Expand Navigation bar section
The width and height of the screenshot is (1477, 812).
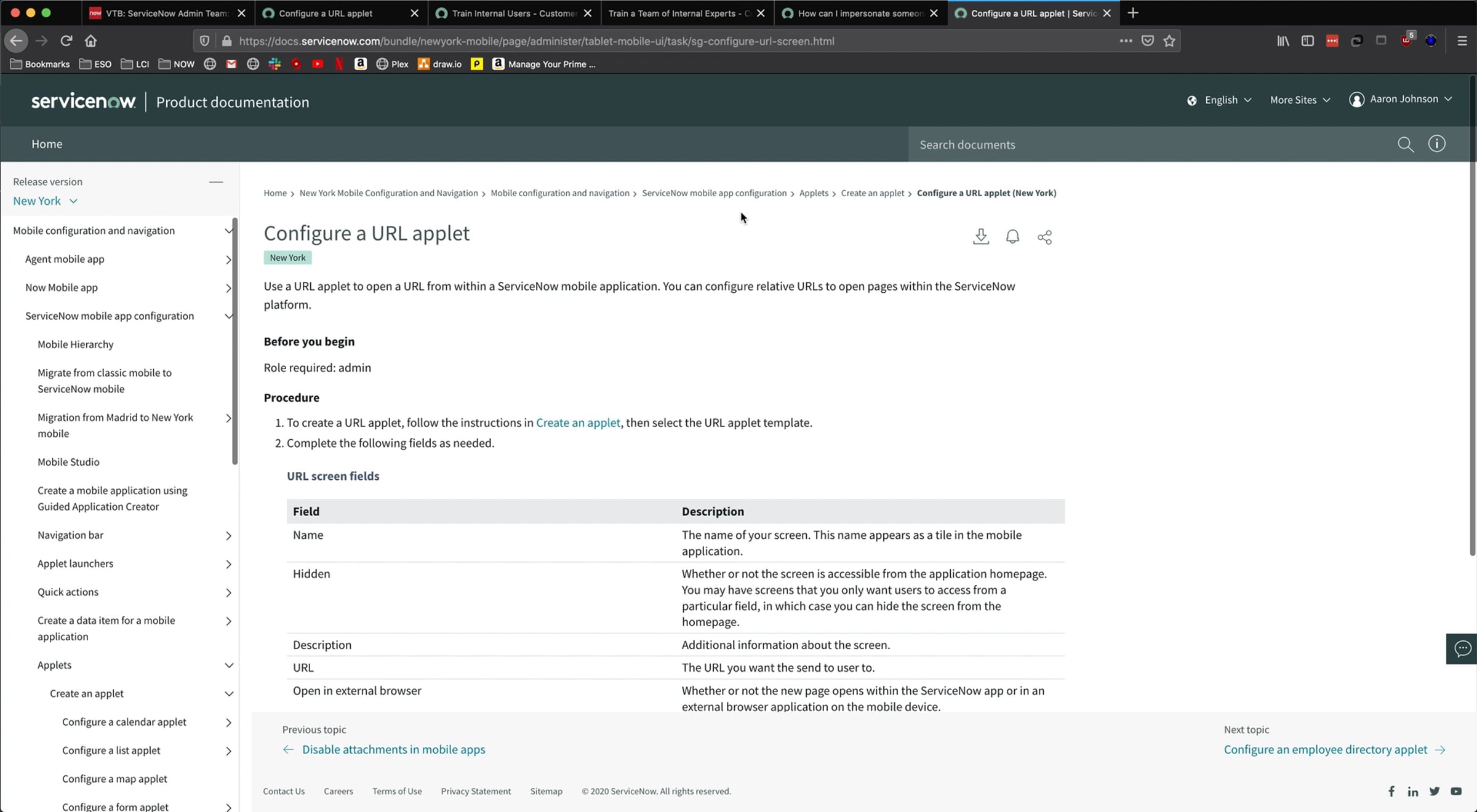[228, 536]
